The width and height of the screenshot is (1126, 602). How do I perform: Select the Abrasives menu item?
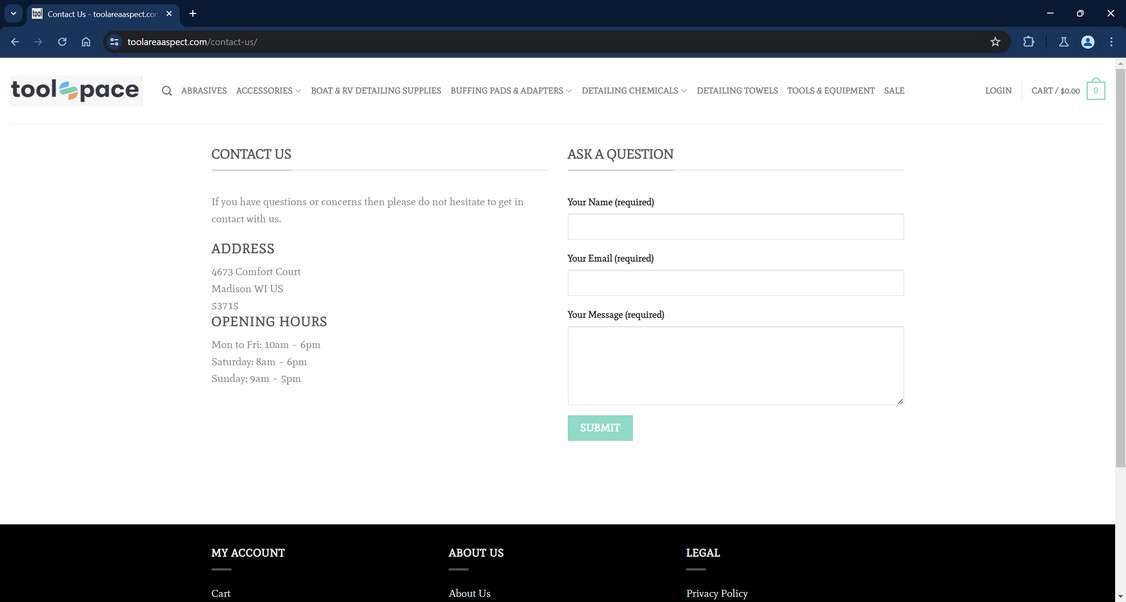tap(203, 90)
